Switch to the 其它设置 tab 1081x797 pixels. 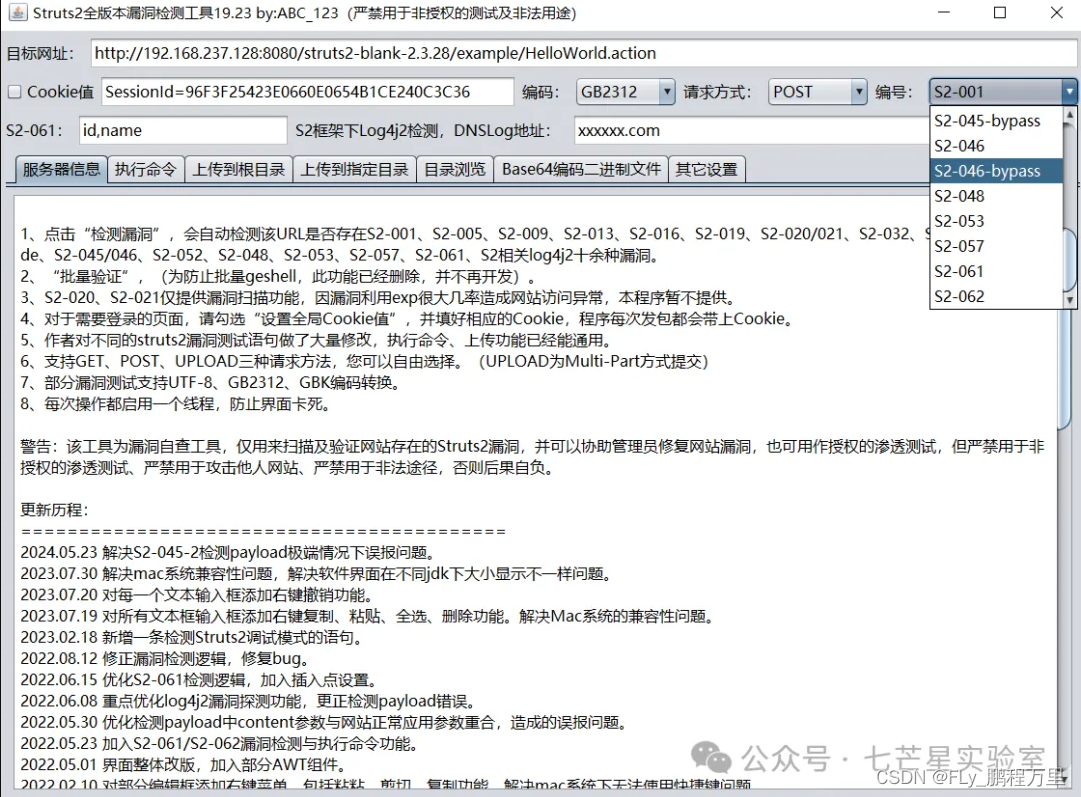tap(707, 170)
